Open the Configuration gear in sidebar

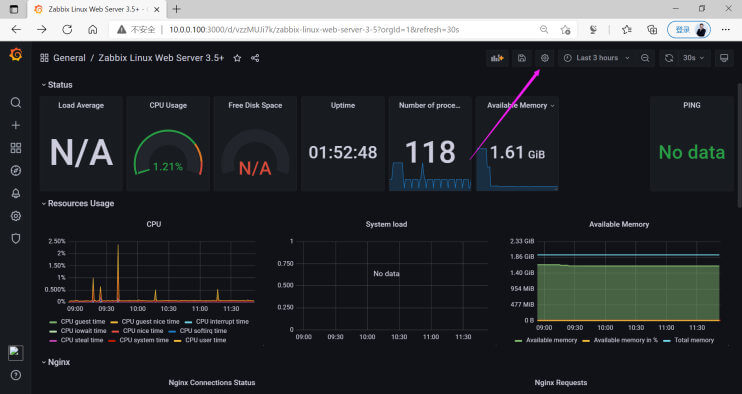[x=16, y=216]
